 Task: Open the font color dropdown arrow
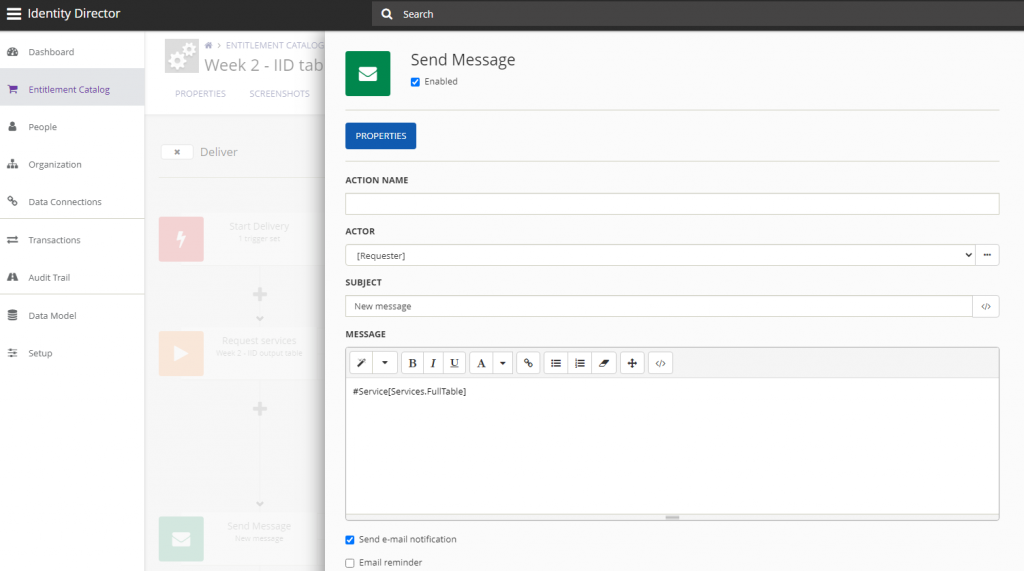pos(503,363)
